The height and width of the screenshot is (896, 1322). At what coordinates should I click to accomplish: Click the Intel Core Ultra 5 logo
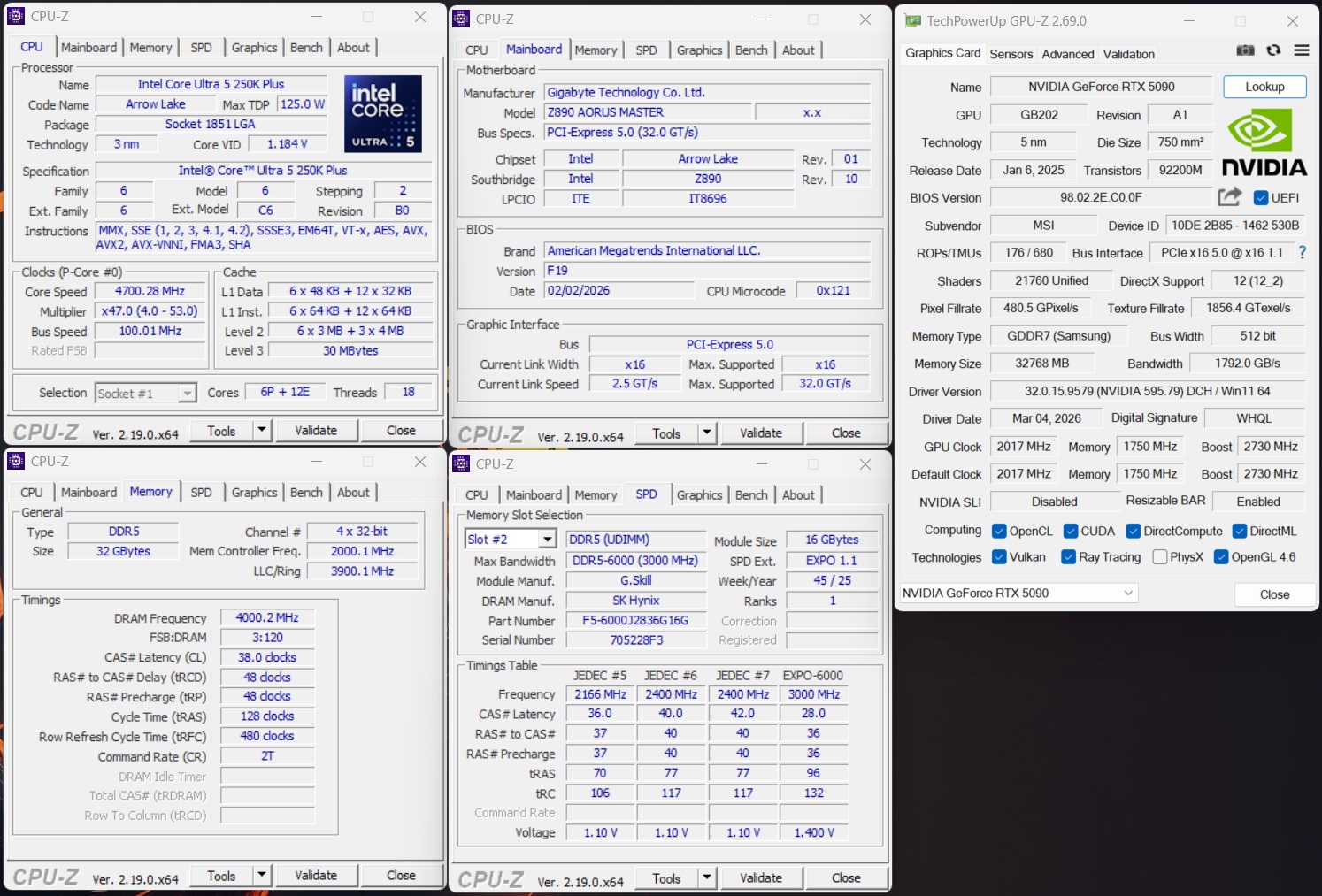coord(382,114)
